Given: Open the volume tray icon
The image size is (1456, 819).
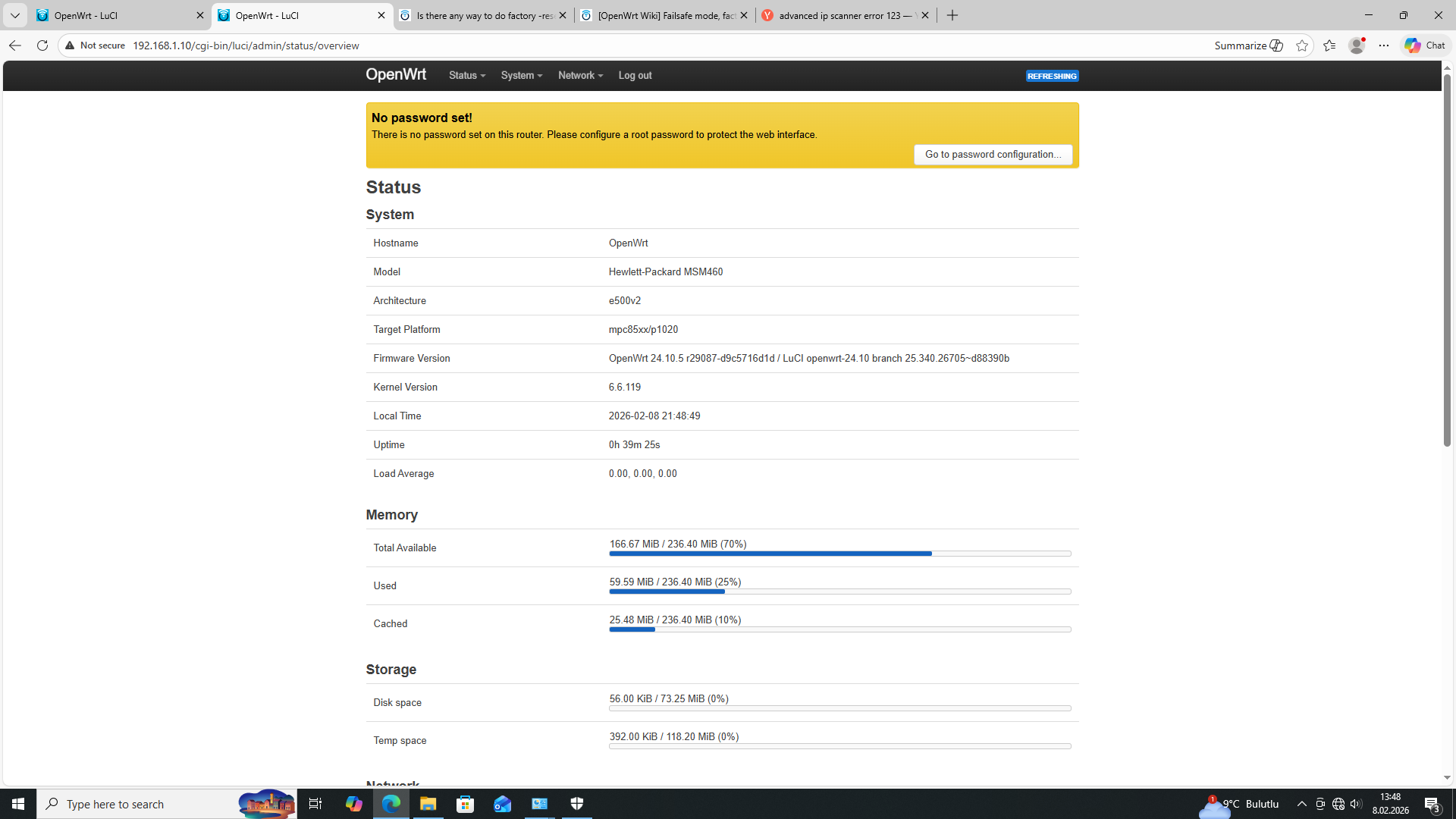Looking at the screenshot, I should (1356, 804).
